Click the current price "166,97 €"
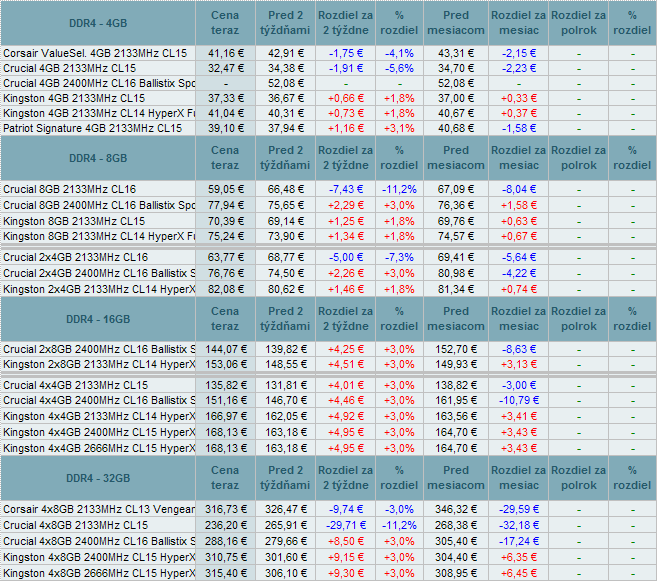 click(x=226, y=416)
